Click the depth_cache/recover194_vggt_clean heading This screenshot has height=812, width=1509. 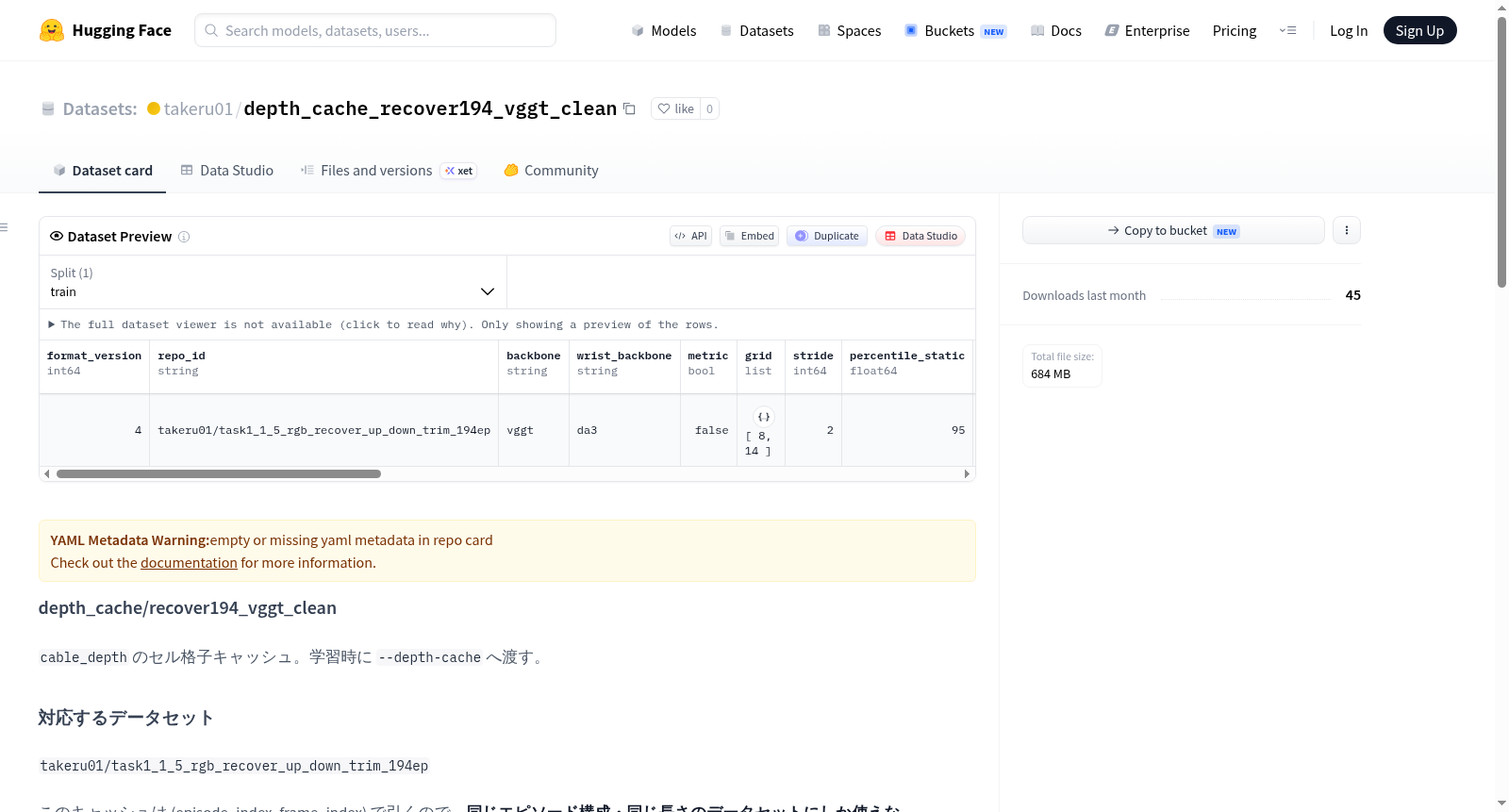point(188,608)
